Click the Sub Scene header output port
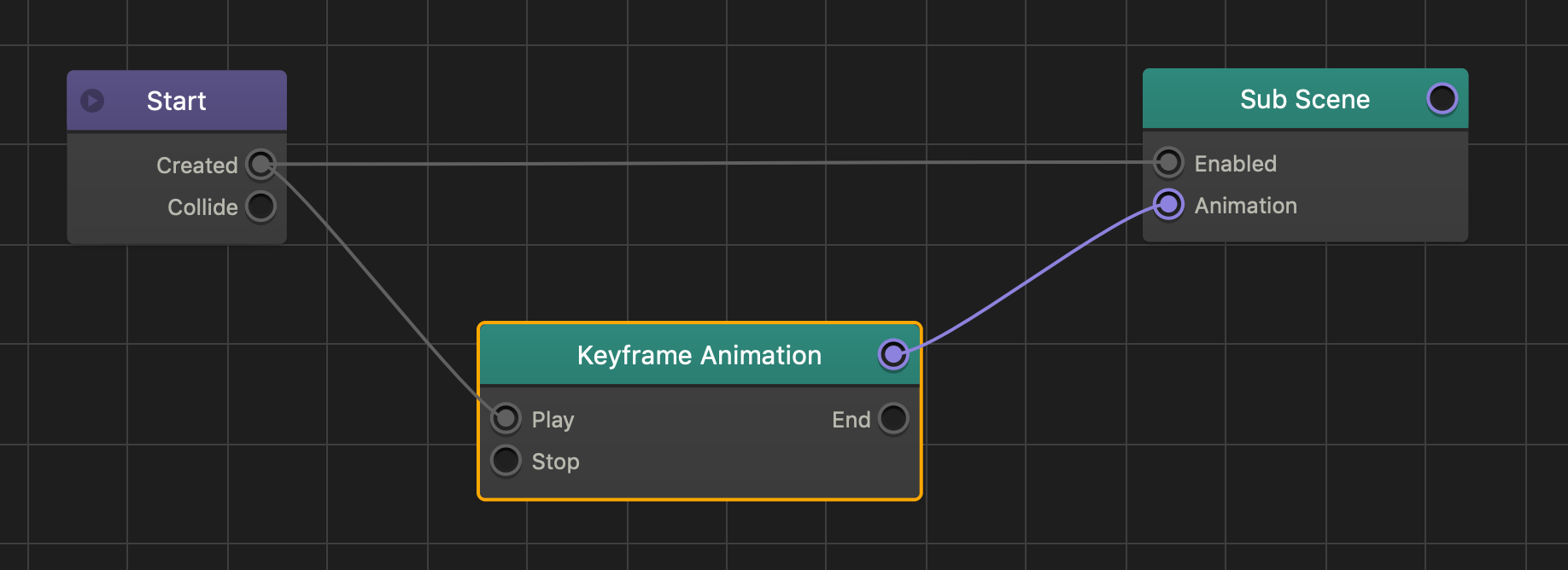This screenshot has height=570, width=1568. pos(1442,99)
